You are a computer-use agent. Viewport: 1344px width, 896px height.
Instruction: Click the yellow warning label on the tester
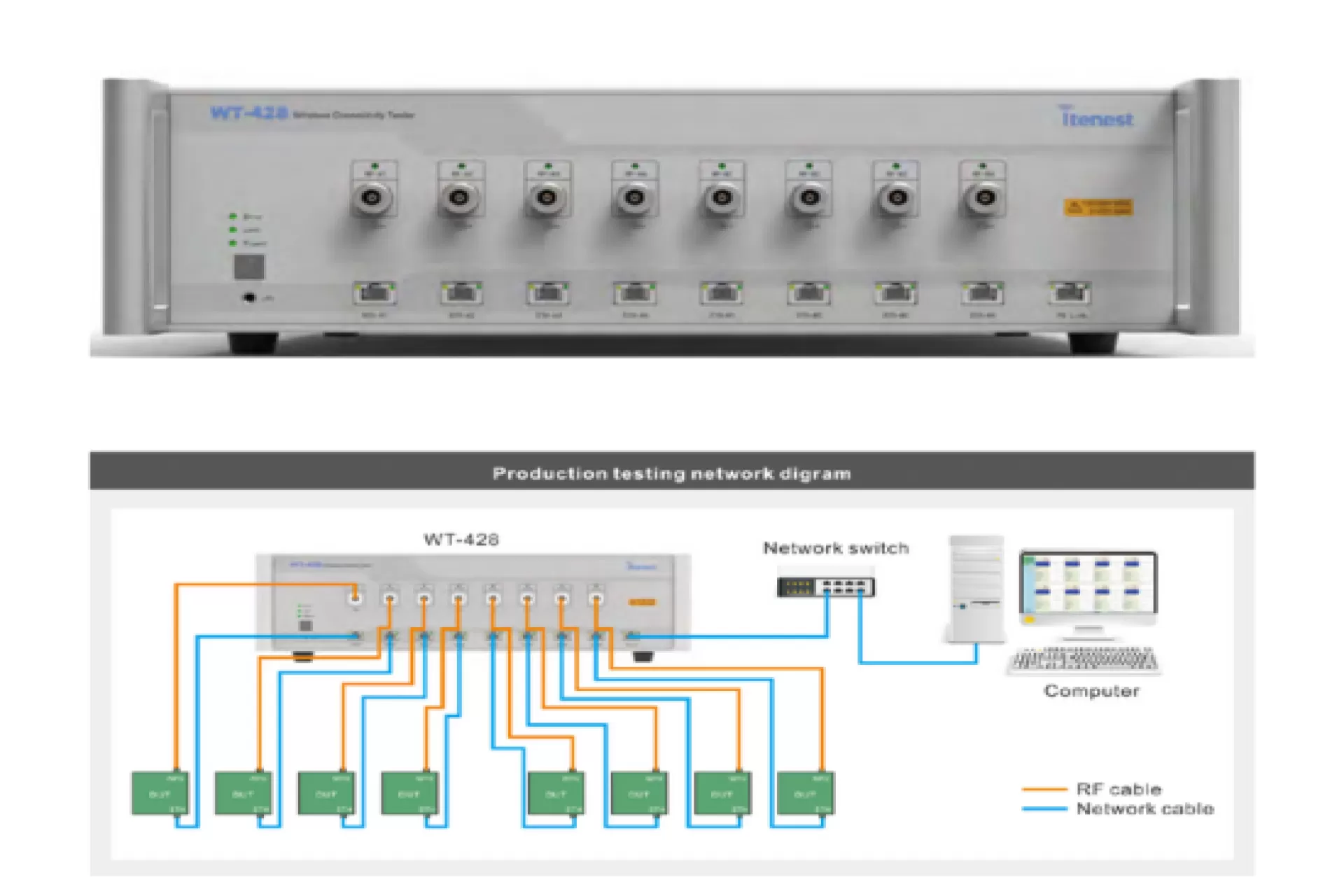pos(1098,207)
